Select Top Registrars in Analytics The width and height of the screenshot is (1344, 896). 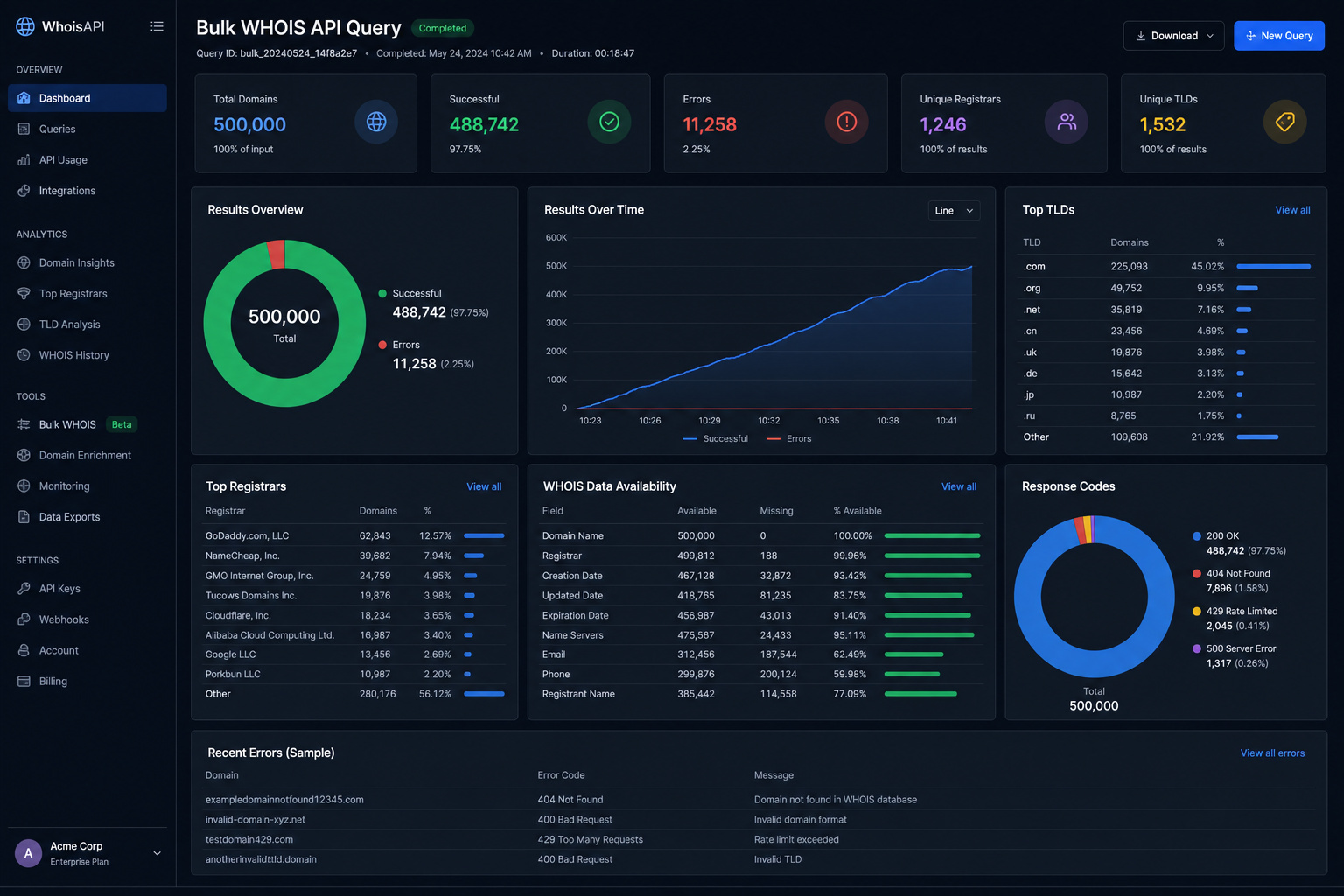click(x=73, y=294)
